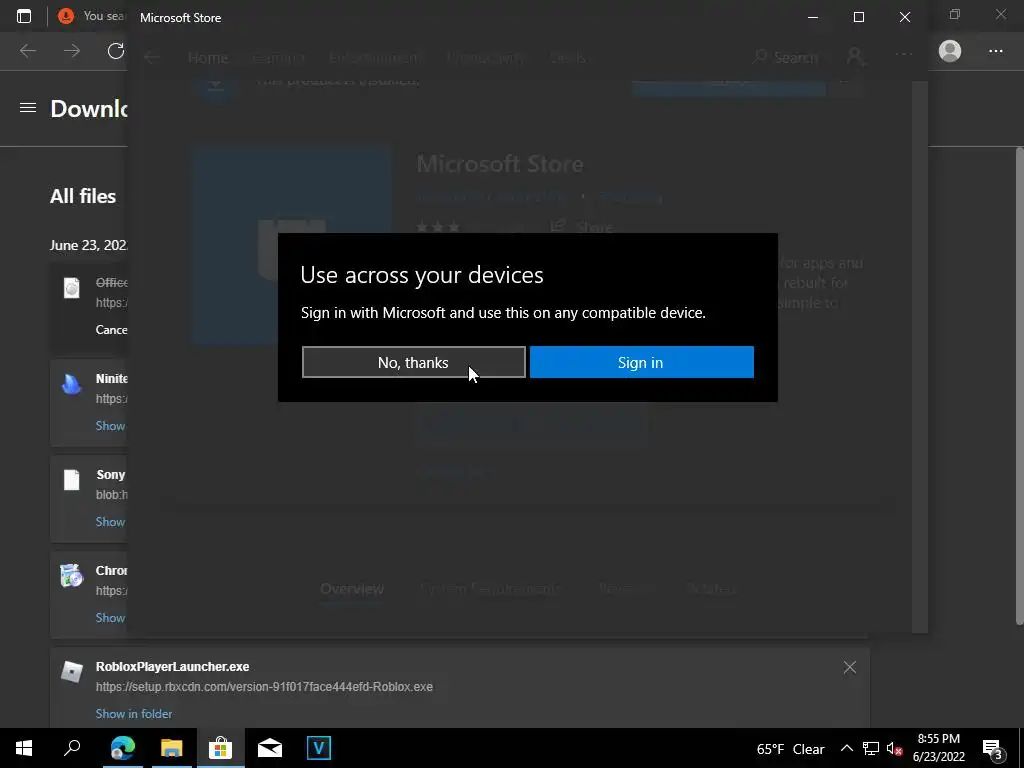Screen dimensions: 1024x768
Task: Click the Edge page vertical scrollbar
Action: [1019, 385]
